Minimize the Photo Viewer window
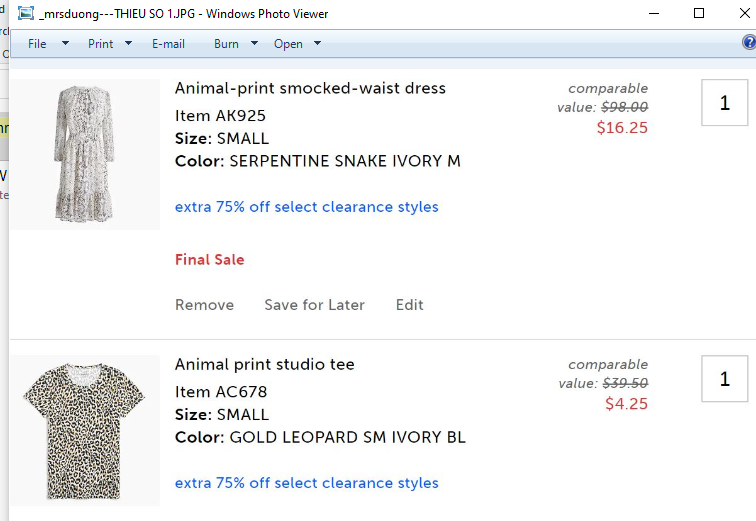 pos(654,14)
